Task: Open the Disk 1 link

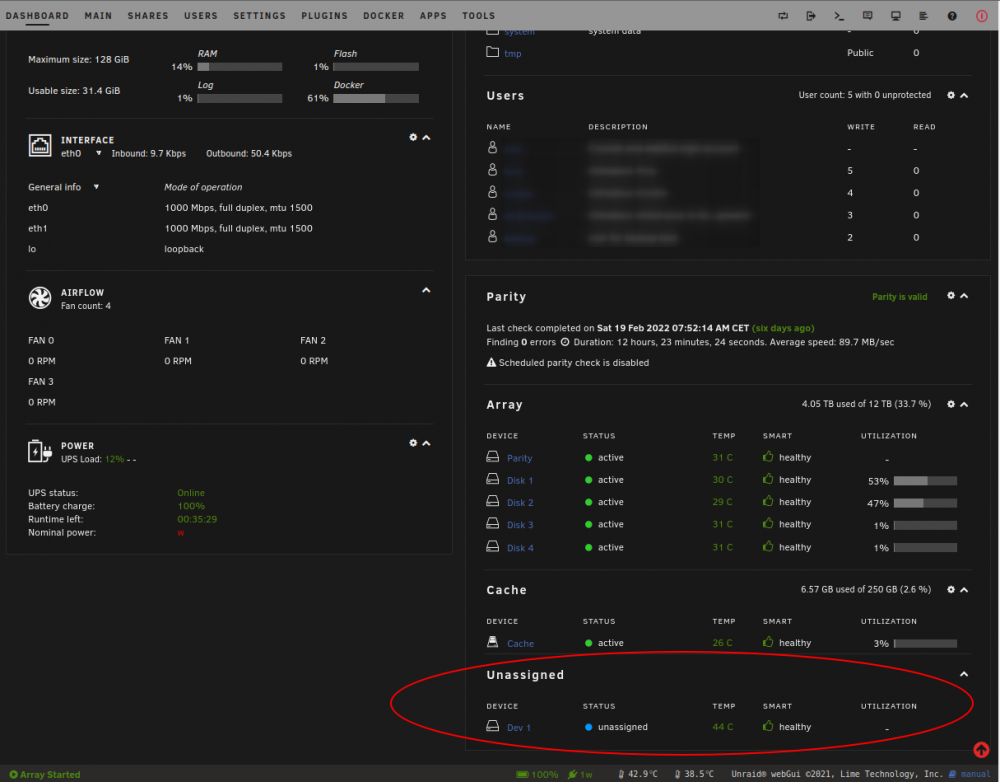Action: pyautogui.click(x=520, y=480)
